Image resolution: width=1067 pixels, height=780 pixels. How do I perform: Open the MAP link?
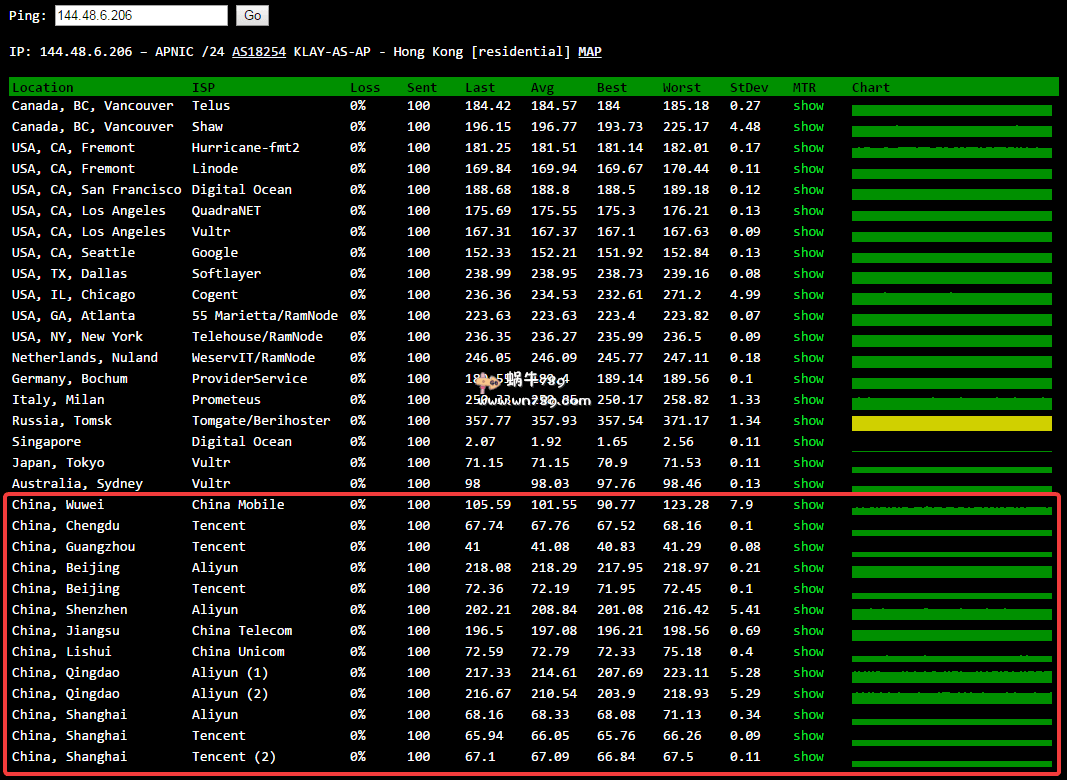point(590,52)
